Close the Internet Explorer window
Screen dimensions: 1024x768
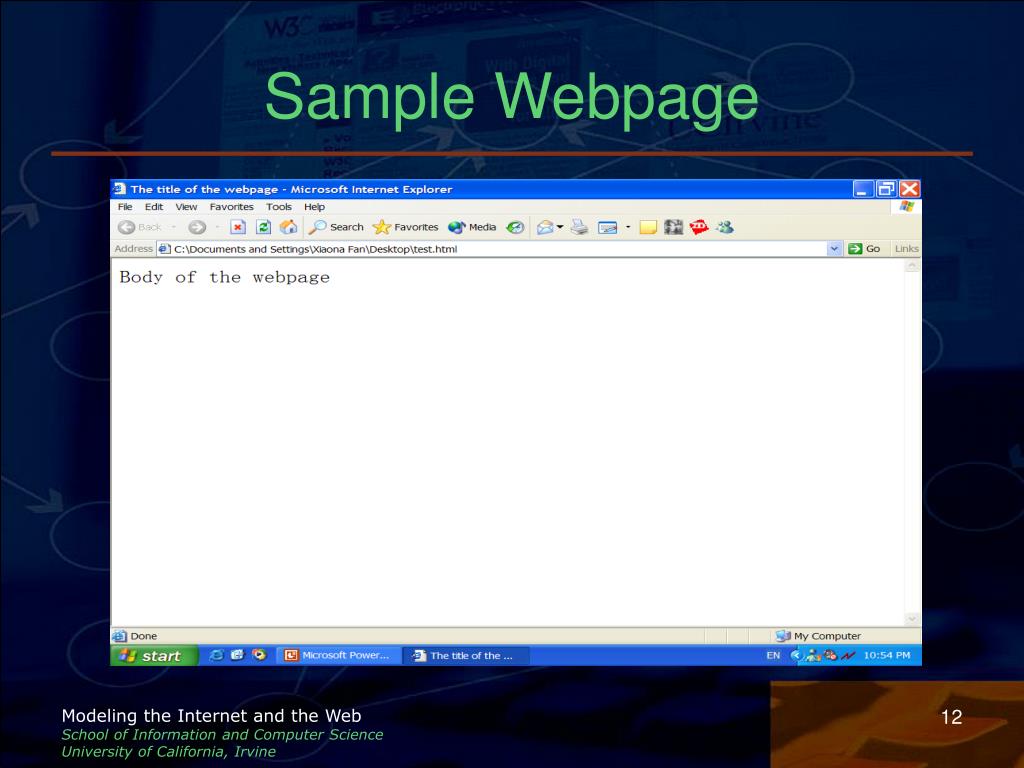point(910,189)
